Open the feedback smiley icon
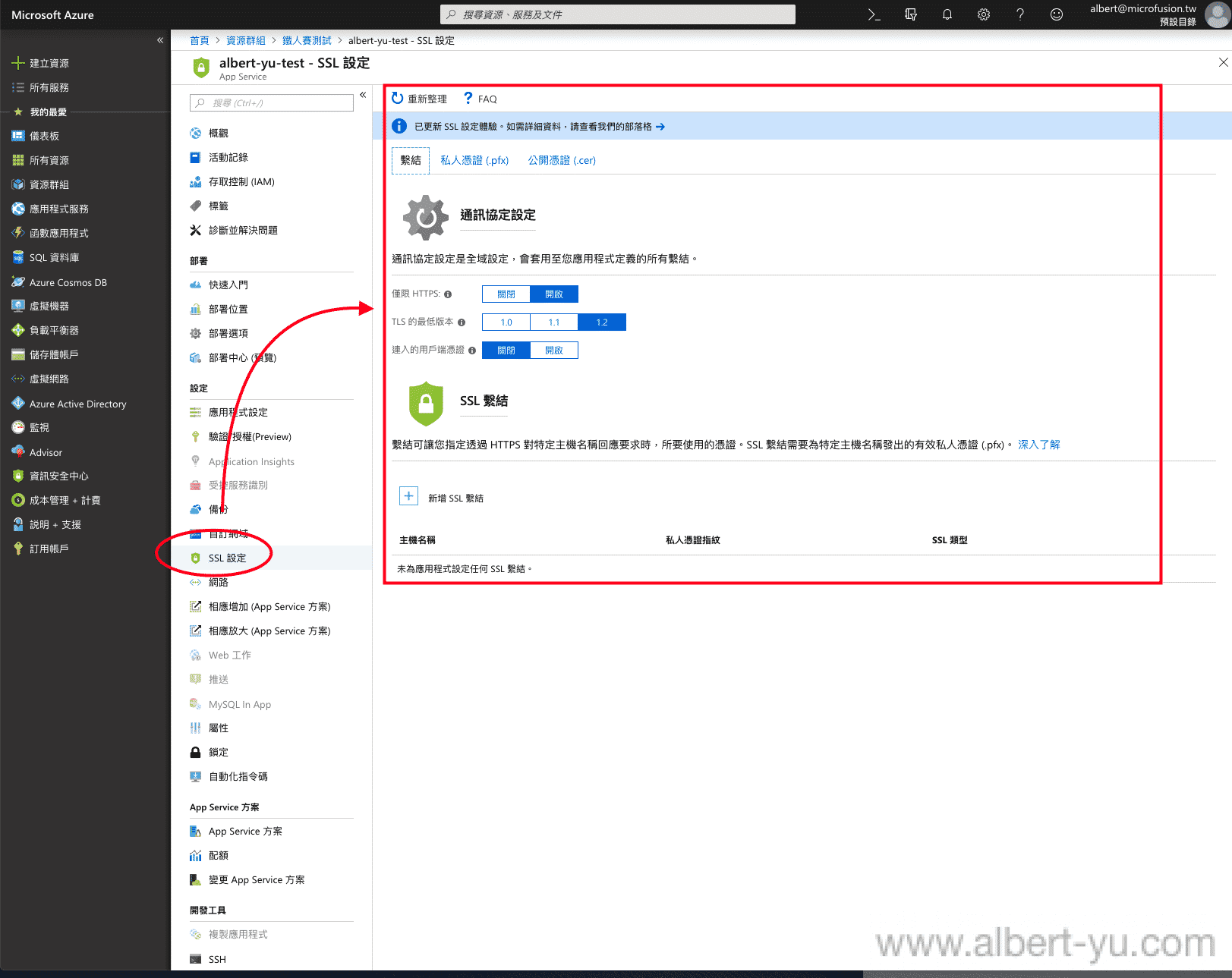The image size is (1232, 978). click(1057, 14)
